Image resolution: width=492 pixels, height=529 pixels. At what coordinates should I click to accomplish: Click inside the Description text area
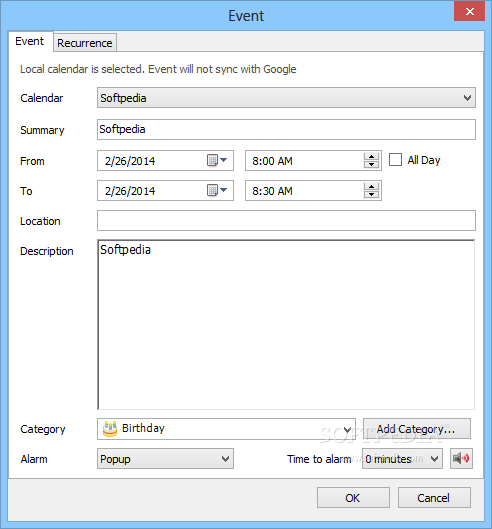(x=286, y=325)
